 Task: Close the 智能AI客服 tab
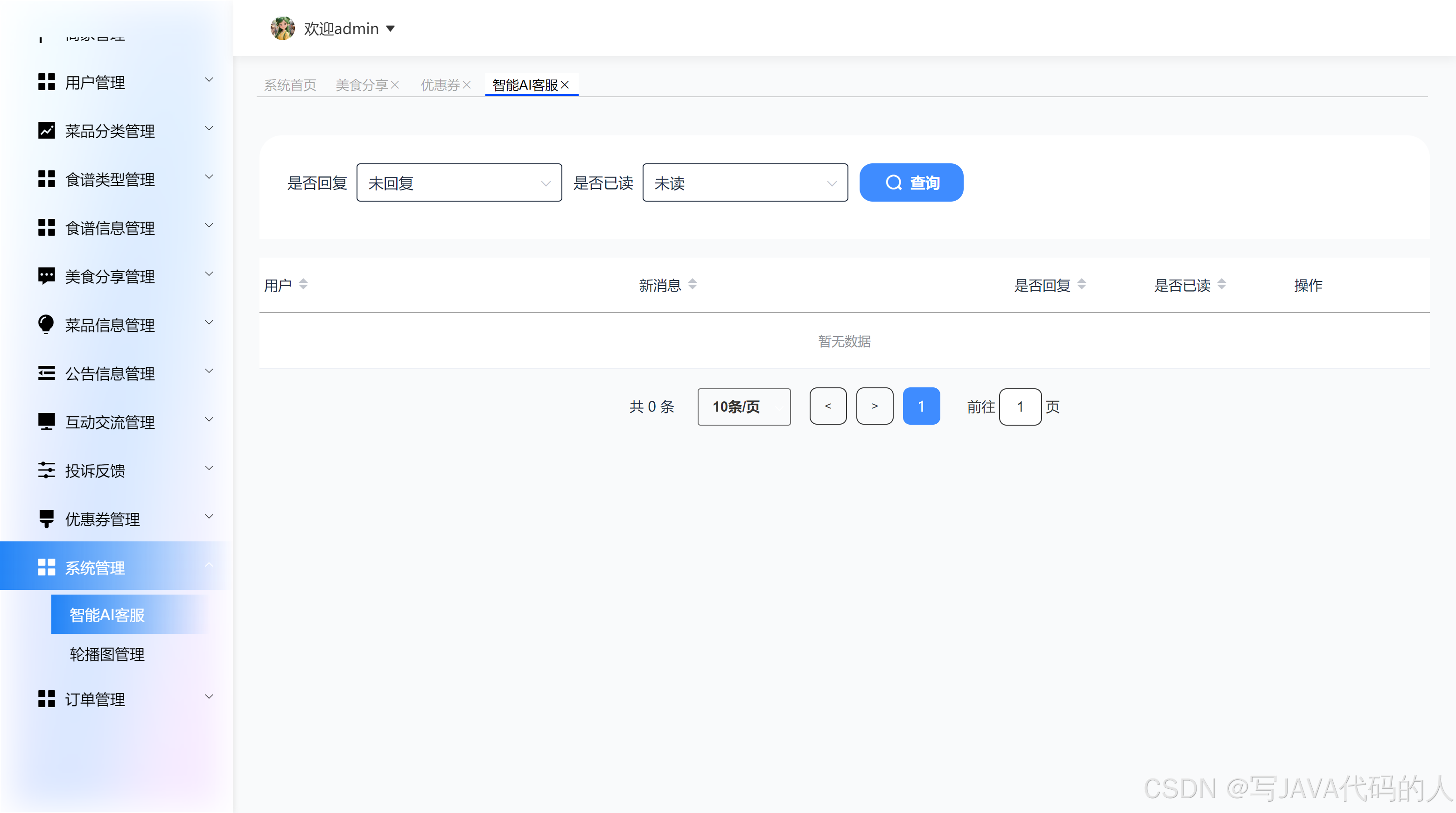tap(565, 85)
